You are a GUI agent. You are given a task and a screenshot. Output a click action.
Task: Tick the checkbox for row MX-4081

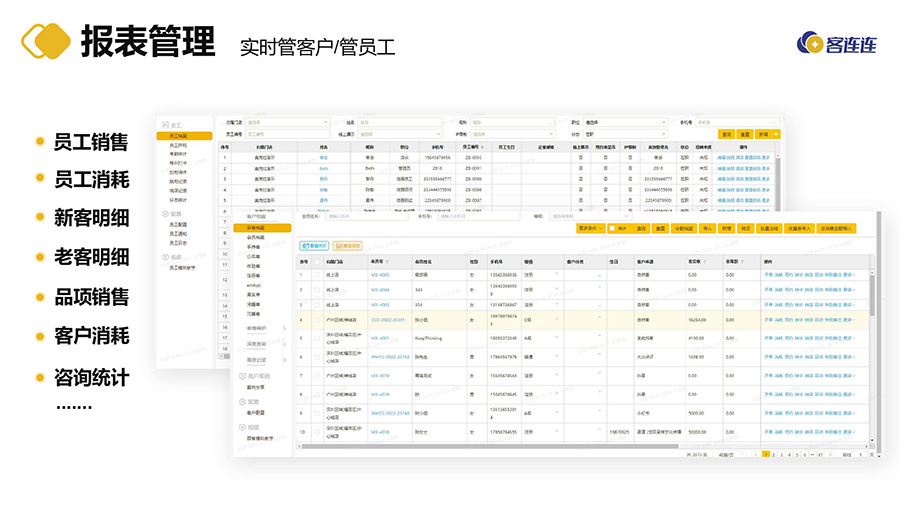coord(316,338)
